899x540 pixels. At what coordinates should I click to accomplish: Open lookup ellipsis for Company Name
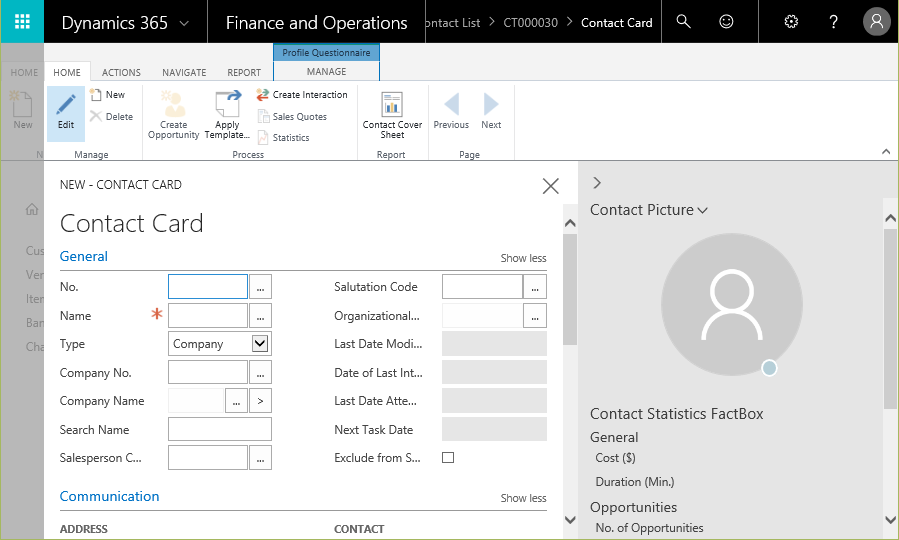pos(236,401)
